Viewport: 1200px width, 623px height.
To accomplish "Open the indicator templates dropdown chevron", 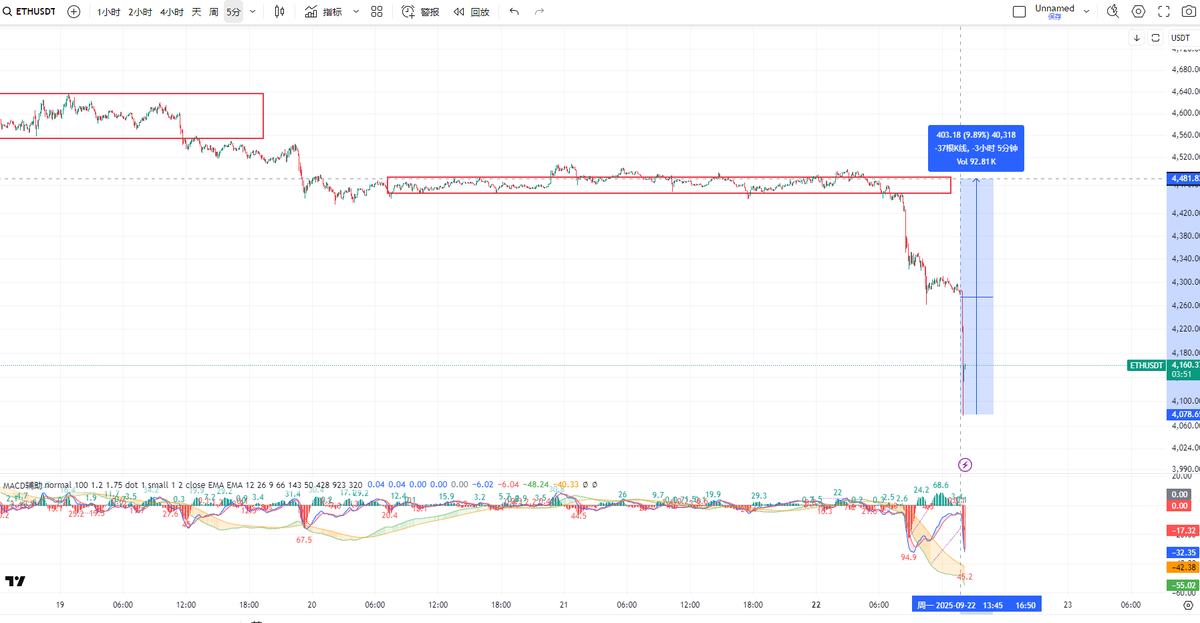I will (355, 11).
